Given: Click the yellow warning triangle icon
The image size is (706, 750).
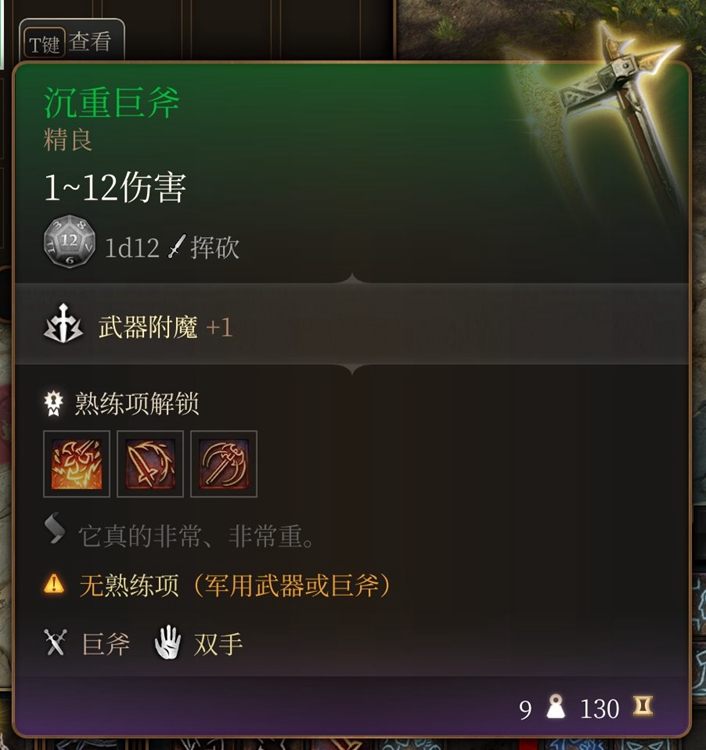Looking at the screenshot, I should (x=54, y=584).
